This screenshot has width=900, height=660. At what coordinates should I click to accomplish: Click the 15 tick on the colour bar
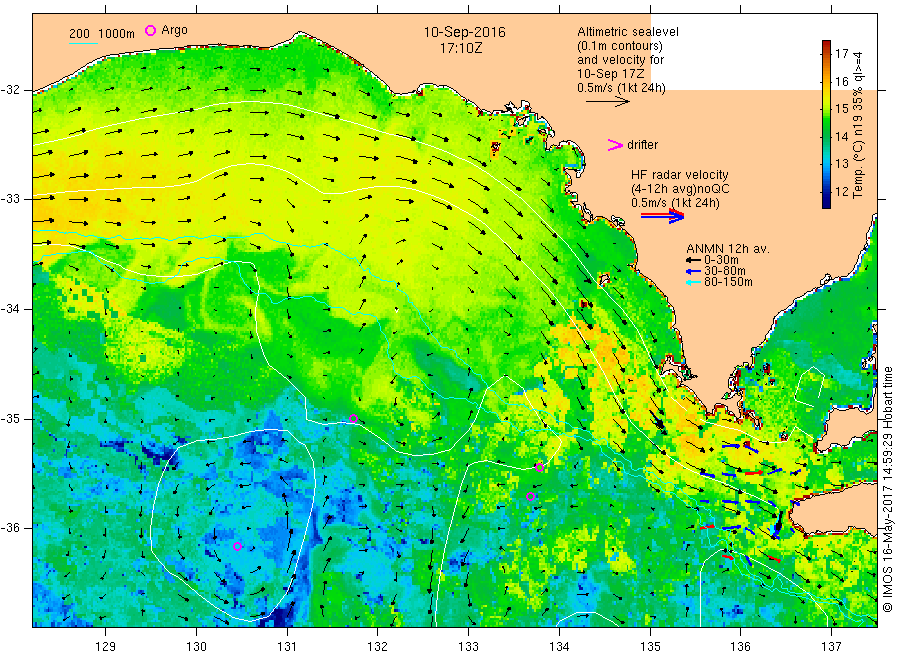[x=841, y=109]
